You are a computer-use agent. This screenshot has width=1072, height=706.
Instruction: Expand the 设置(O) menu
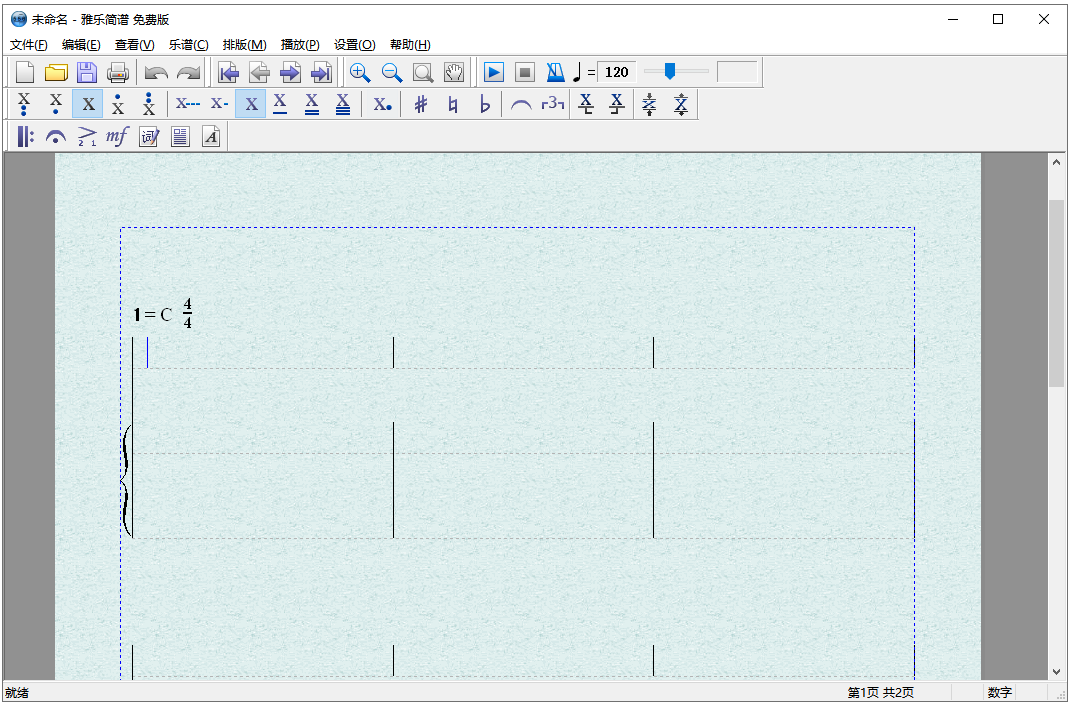[x=354, y=44]
